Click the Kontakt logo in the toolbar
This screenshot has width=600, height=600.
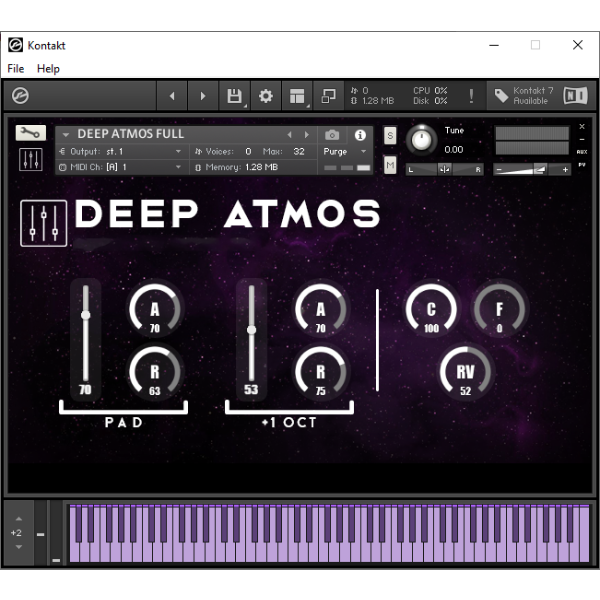coord(20,95)
